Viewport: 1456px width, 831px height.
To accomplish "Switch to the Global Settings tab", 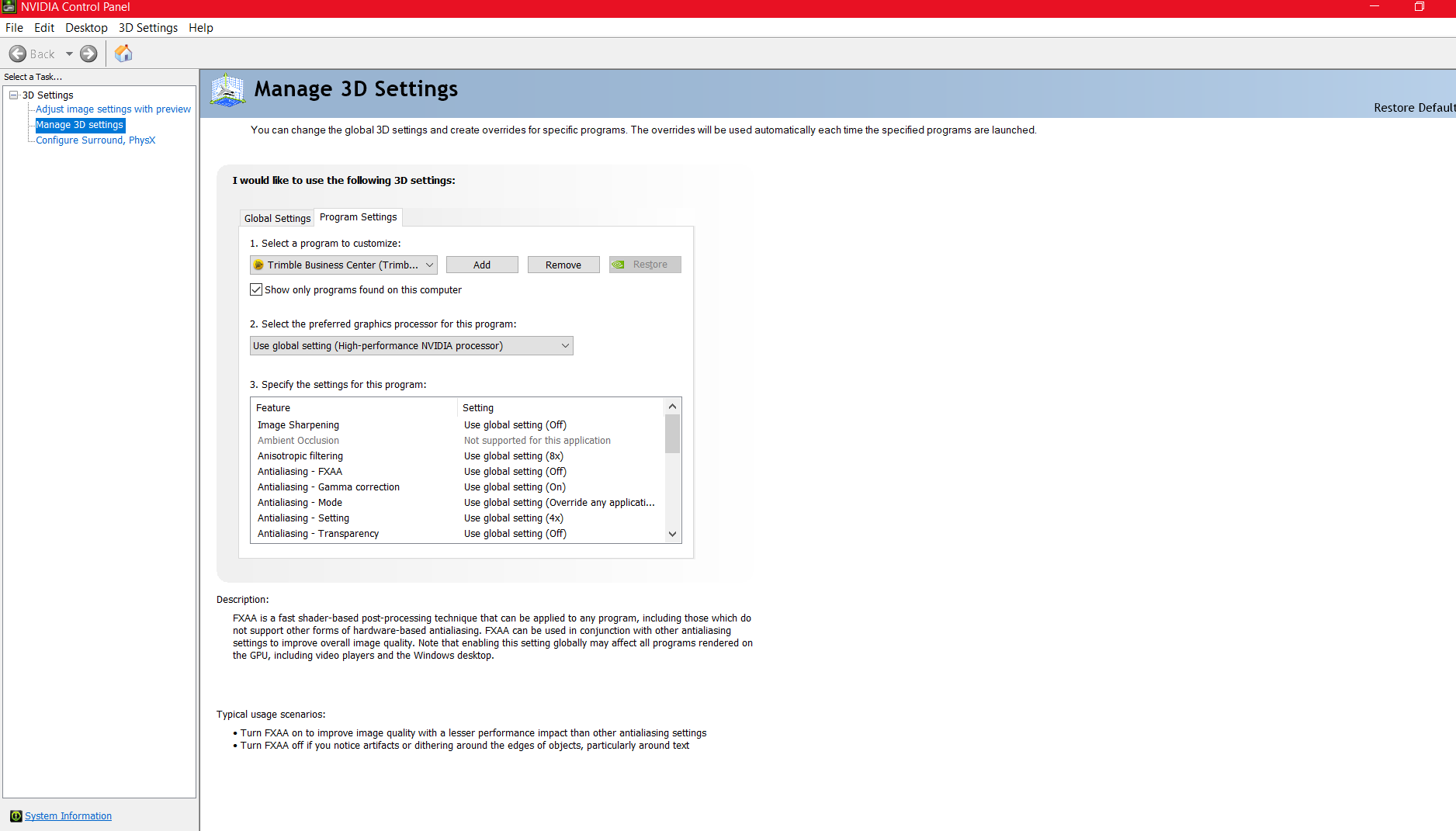I will 277,218.
